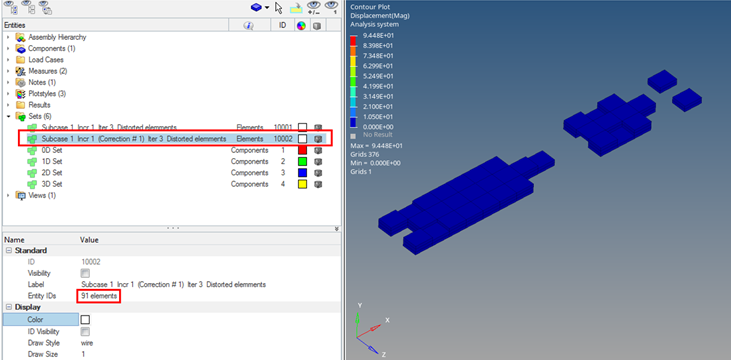The height and width of the screenshot is (360, 731).
Task: Toggle the display style icon of 3D Set row
Action: (318, 184)
